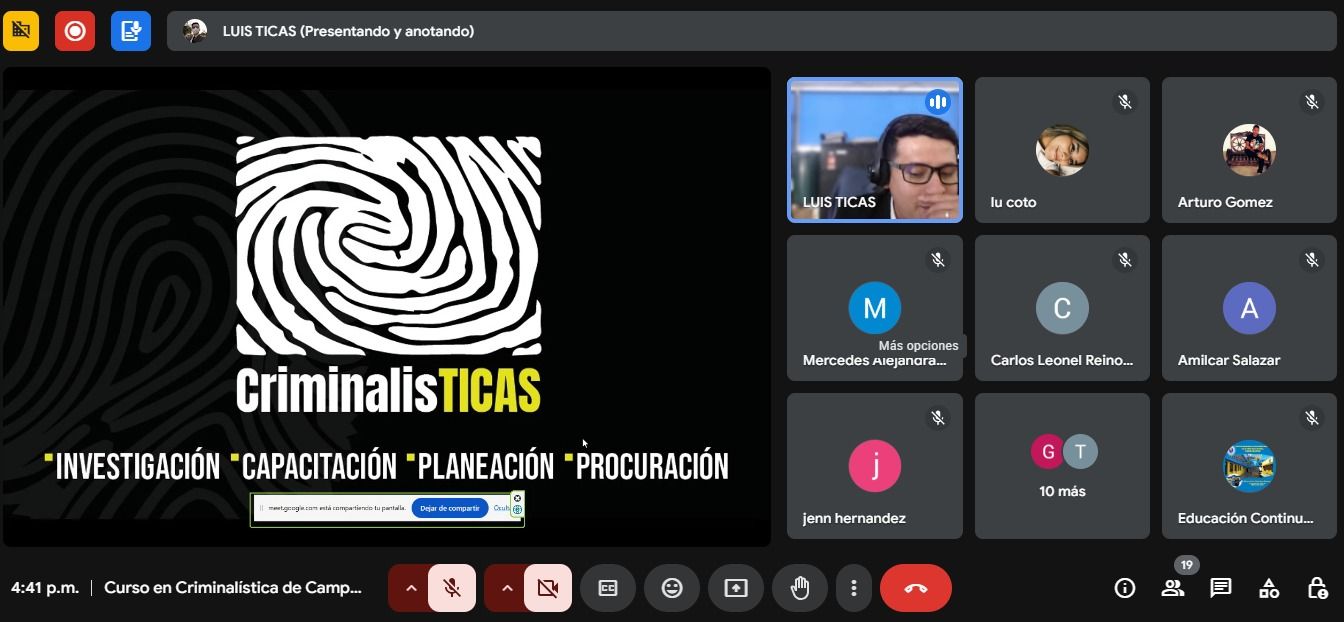
Task: Click the red recording extension icon
Action: point(75,31)
